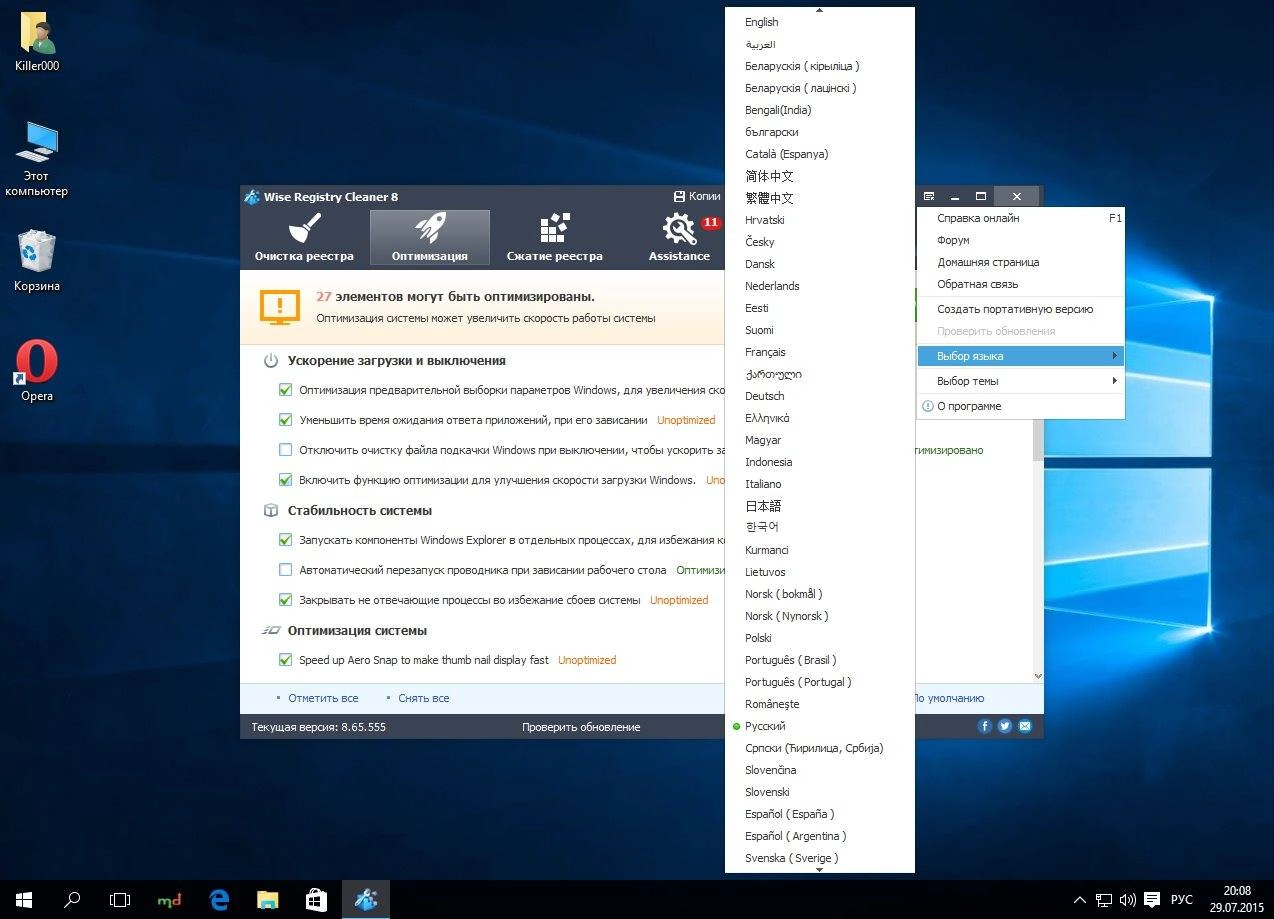Click the md icon on taskbar

click(170, 900)
